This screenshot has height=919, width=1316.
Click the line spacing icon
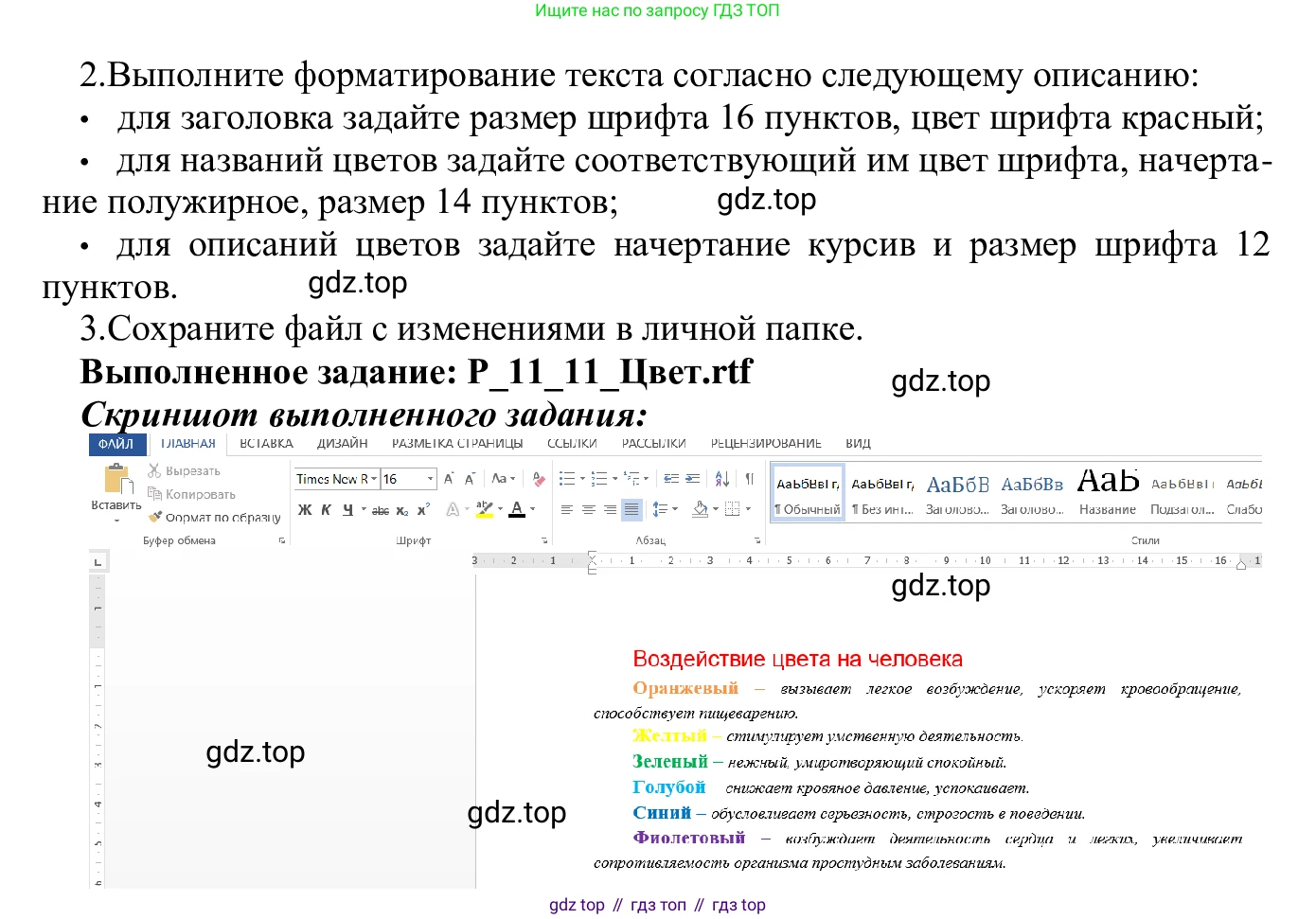pyautogui.click(x=661, y=509)
